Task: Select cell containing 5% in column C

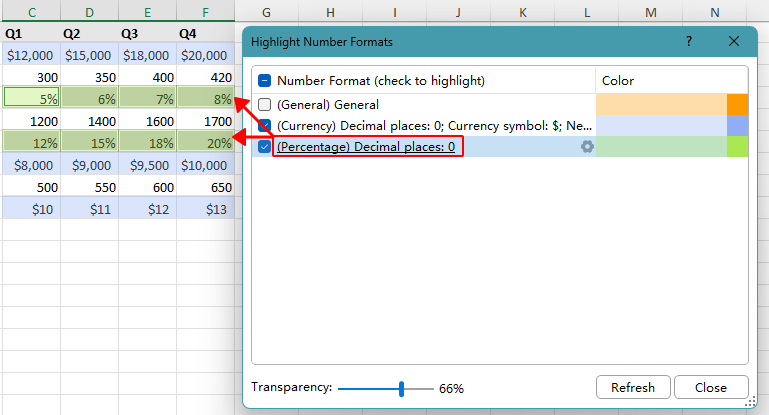Action: [30, 97]
